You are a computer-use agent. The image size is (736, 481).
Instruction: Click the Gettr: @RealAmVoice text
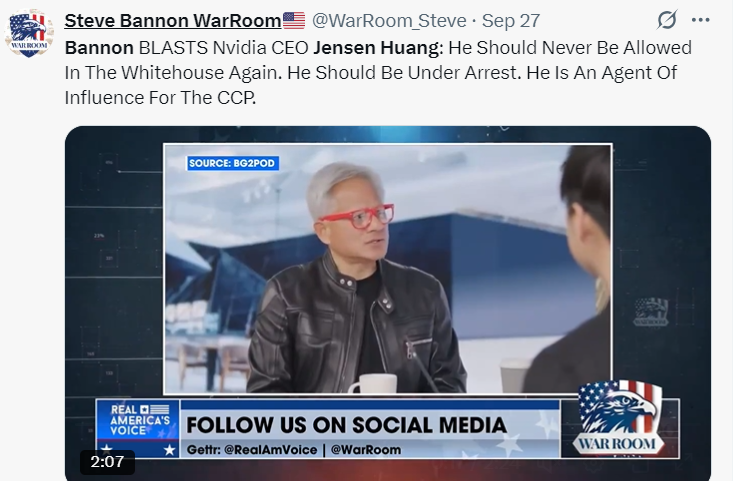[x=252, y=450]
